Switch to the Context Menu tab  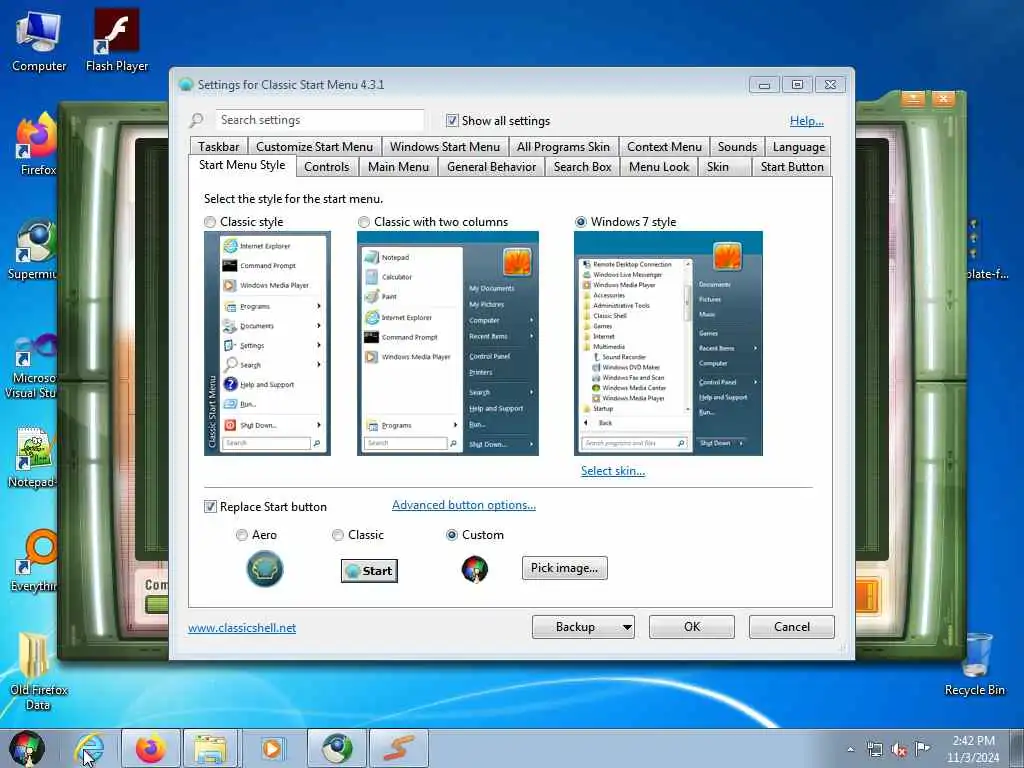[664, 147]
